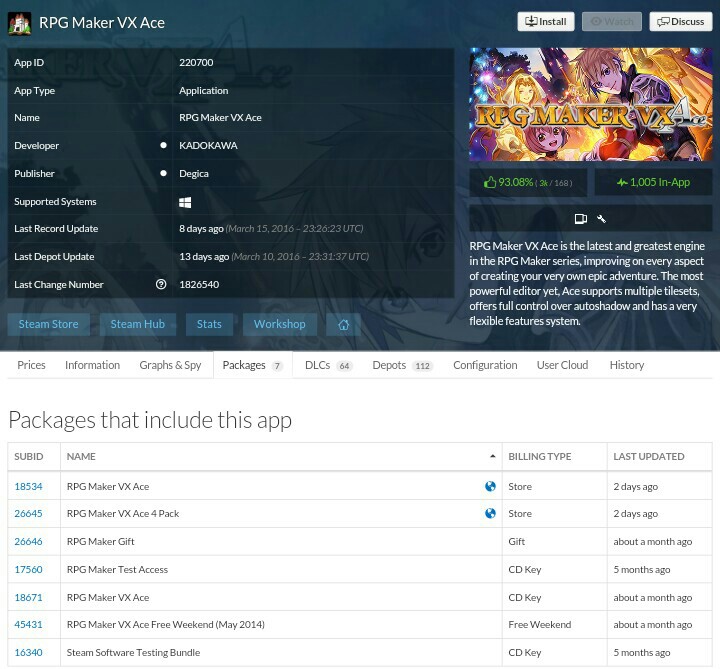The height and width of the screenshot is (669, 720).
Task: Click the screen device icon under ratings
Action: (x=580, y=219)
